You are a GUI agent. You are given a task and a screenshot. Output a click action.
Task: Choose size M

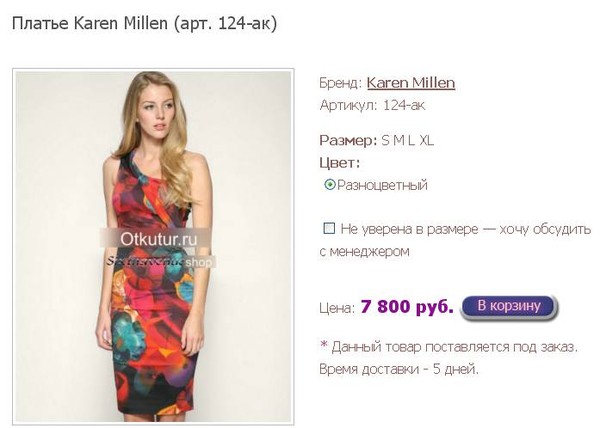[x=398, y=140]
